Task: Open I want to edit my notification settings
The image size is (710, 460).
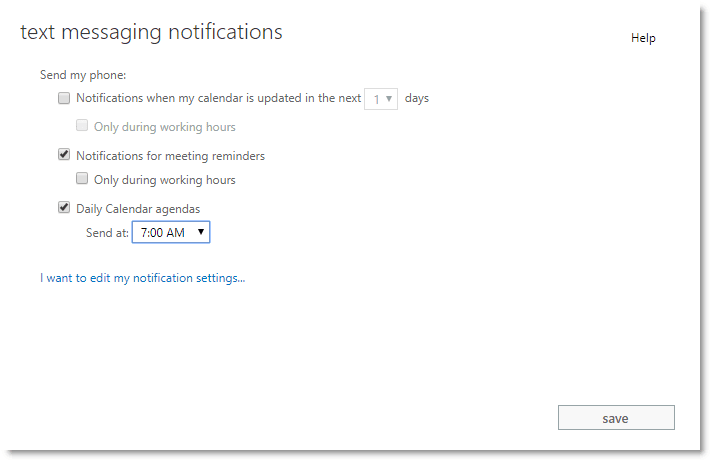Action: point(143,278)
